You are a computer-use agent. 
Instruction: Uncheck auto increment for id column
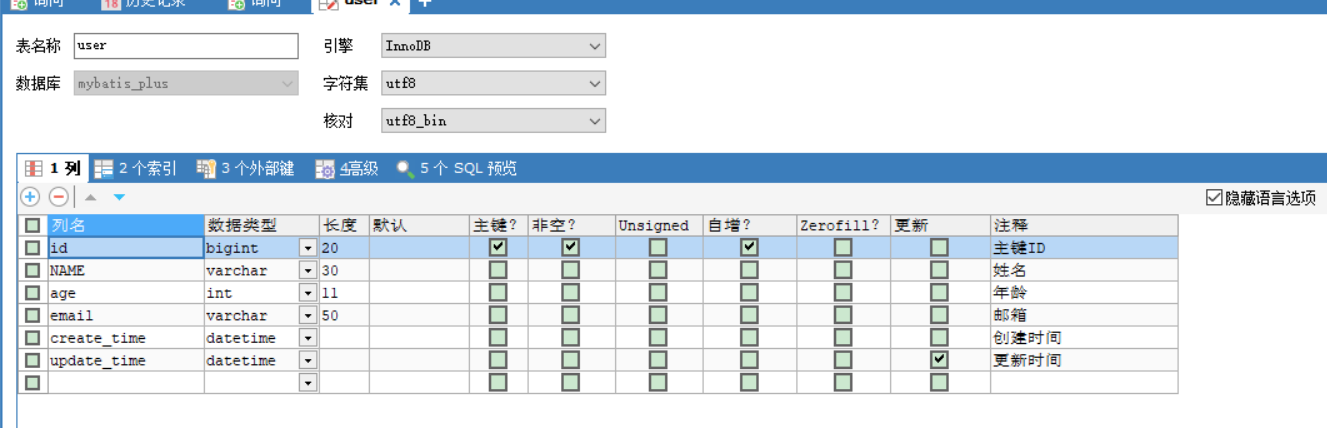click(x=749, y=247)
